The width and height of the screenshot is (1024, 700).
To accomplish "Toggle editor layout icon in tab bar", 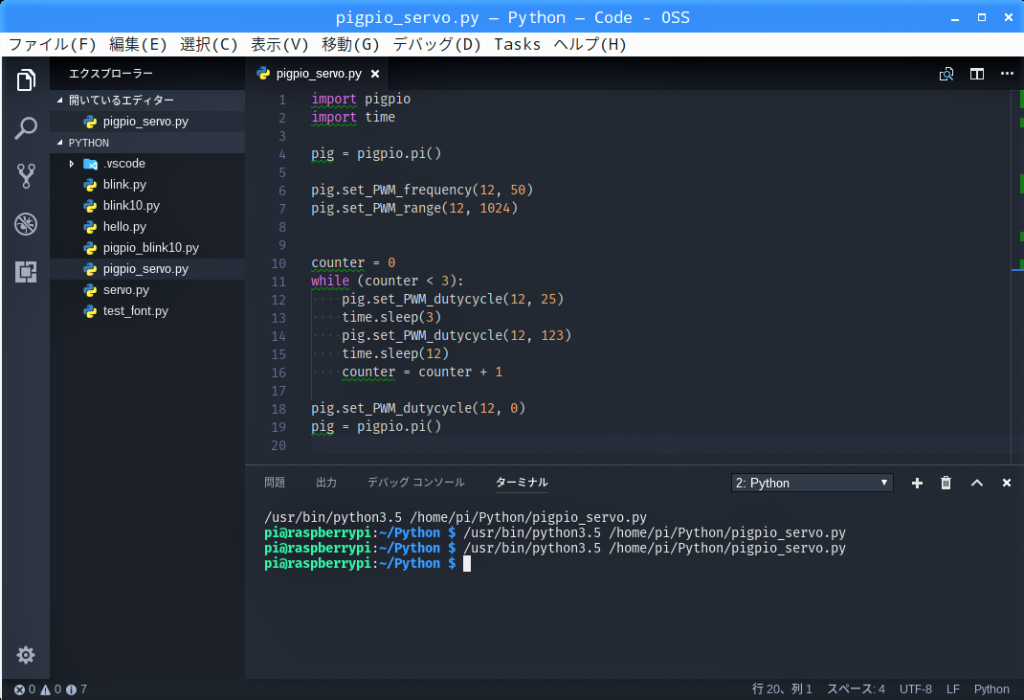I will (946, 74).
